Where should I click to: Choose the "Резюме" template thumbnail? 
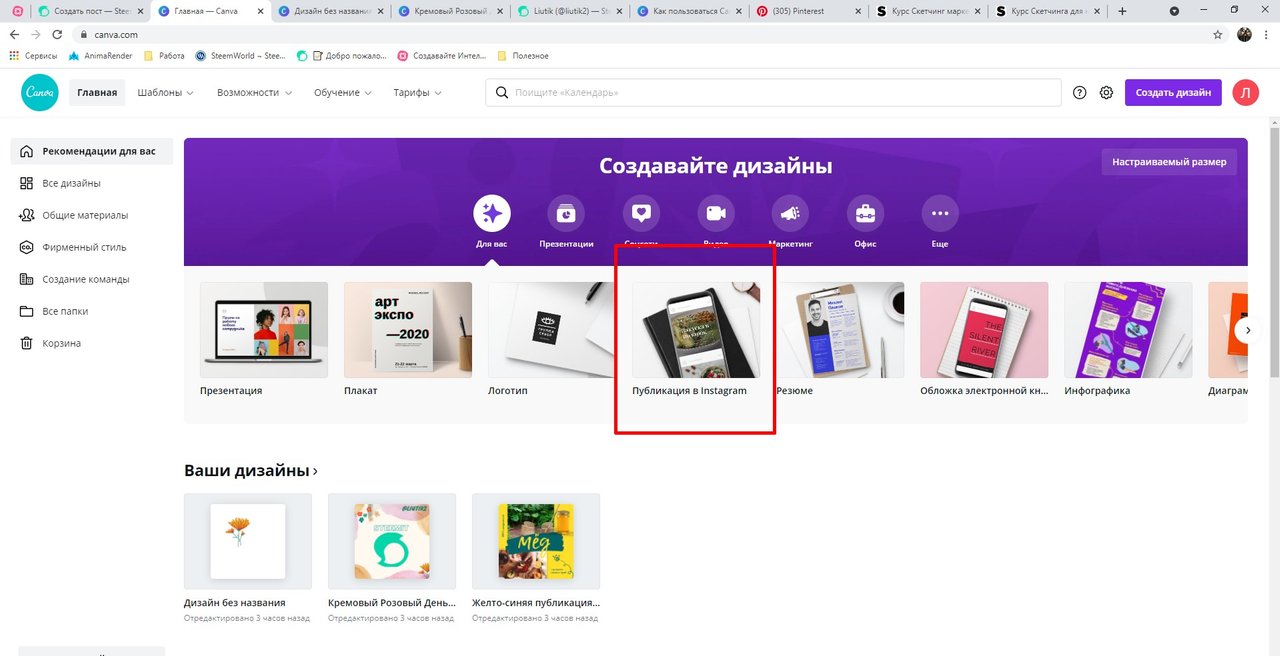coord(840,329)
